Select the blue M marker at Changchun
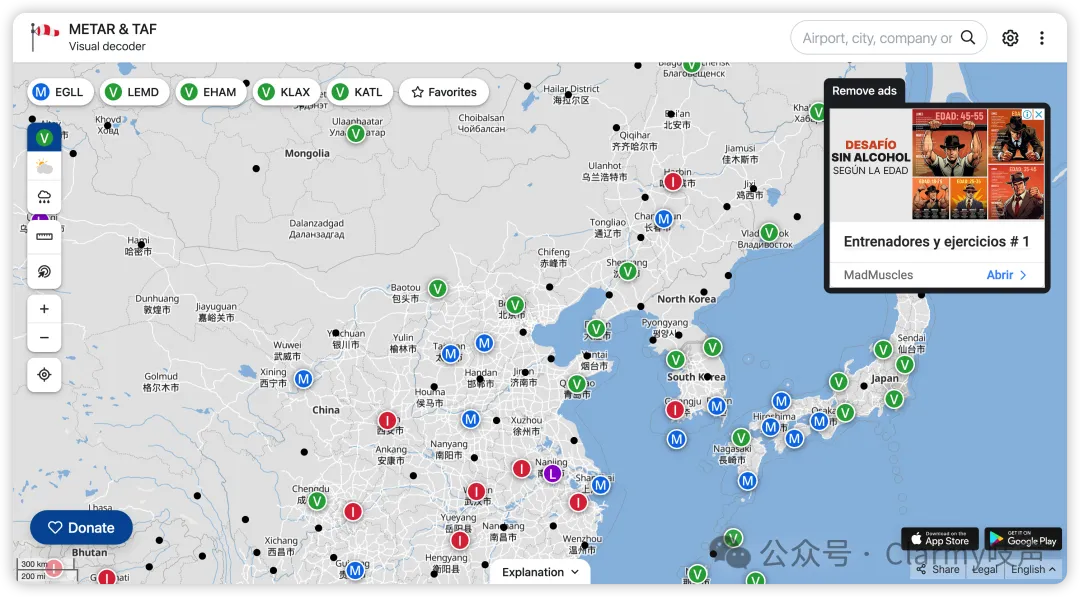Viewport: 1080px width, 597px height. [663, 219]
